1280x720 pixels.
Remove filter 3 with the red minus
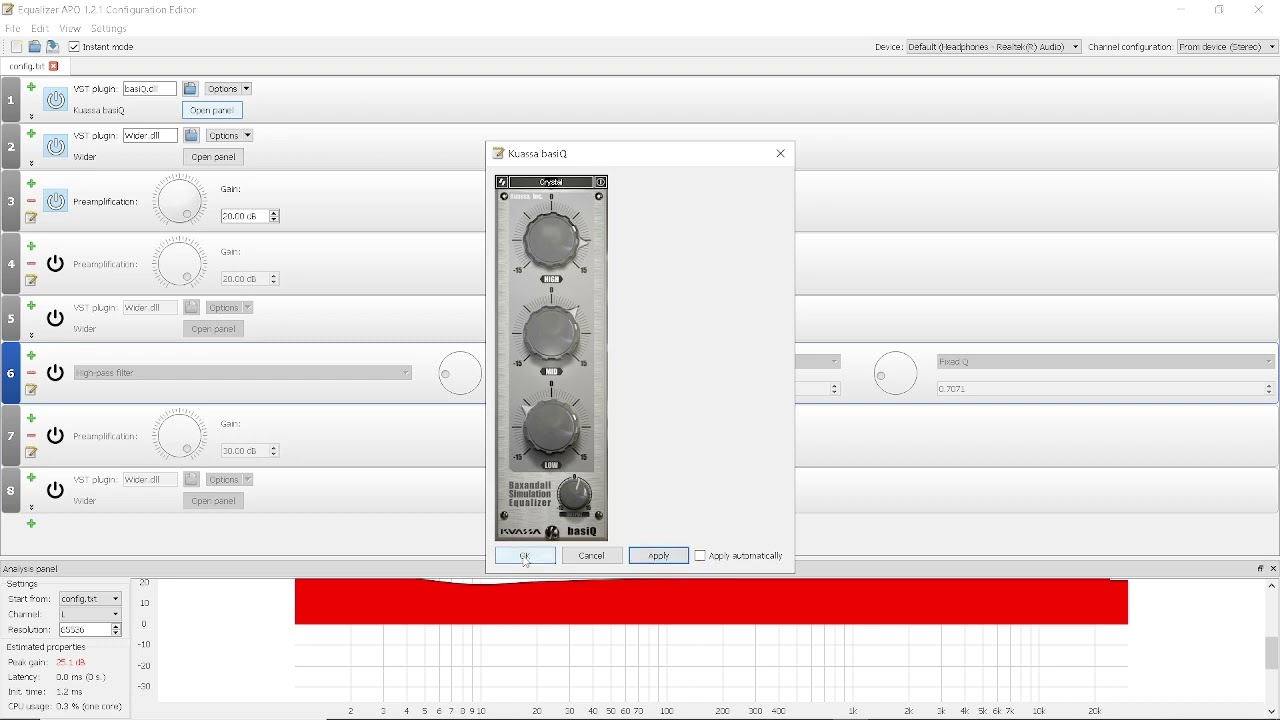point(31,201)
